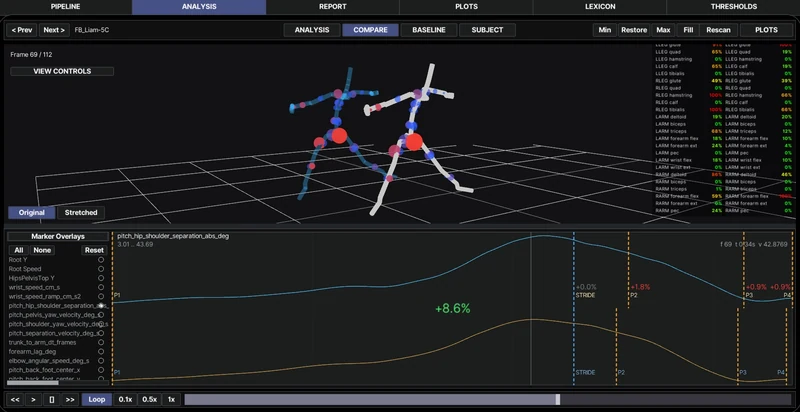Screen dimensions: 800x412
Task: Set playback speed to 0.5x
Action: pyautogui.click(x=149, y=399)
